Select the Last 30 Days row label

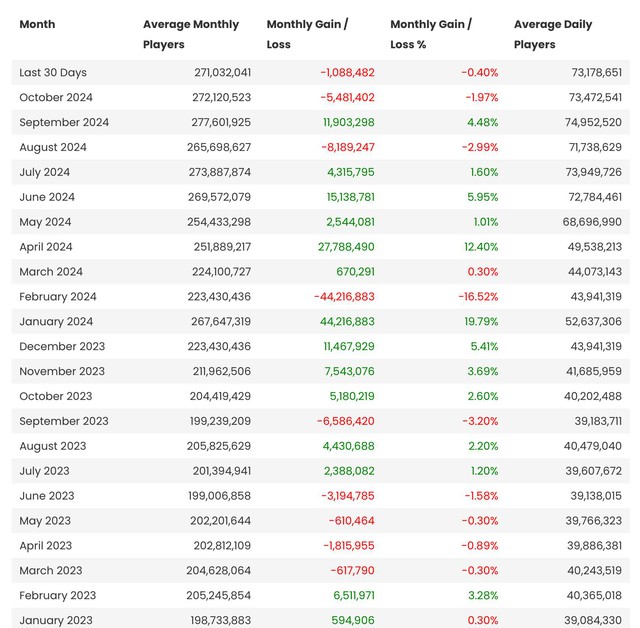51,72
